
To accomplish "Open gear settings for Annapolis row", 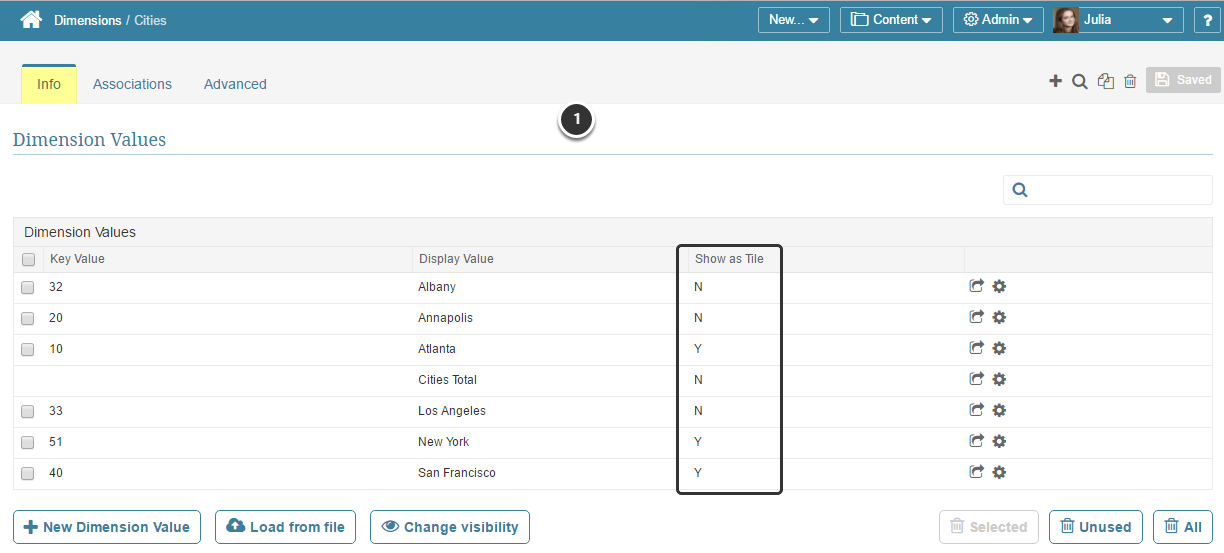I will (x=999, y=317).
